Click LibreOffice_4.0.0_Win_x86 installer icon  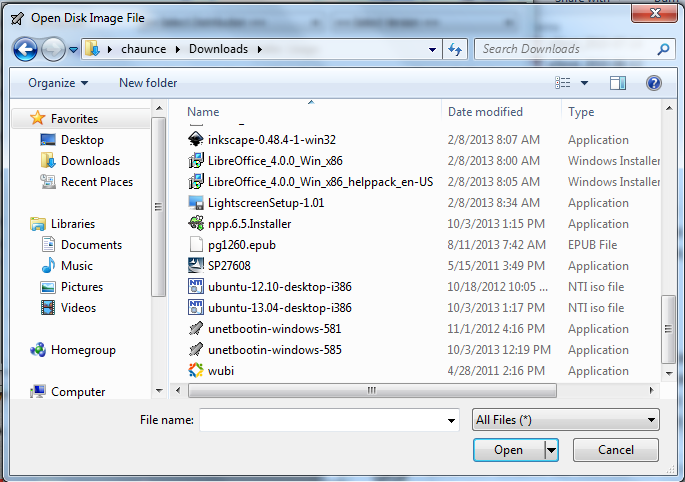coord(196,160)
